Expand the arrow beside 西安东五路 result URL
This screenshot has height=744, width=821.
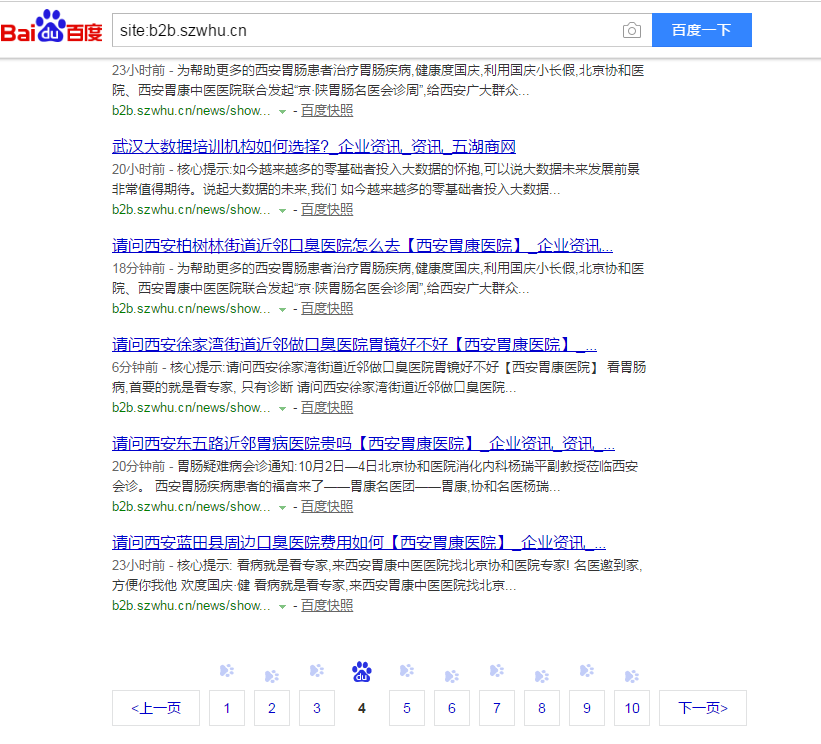pyautogui.click(x=283, y=506)
